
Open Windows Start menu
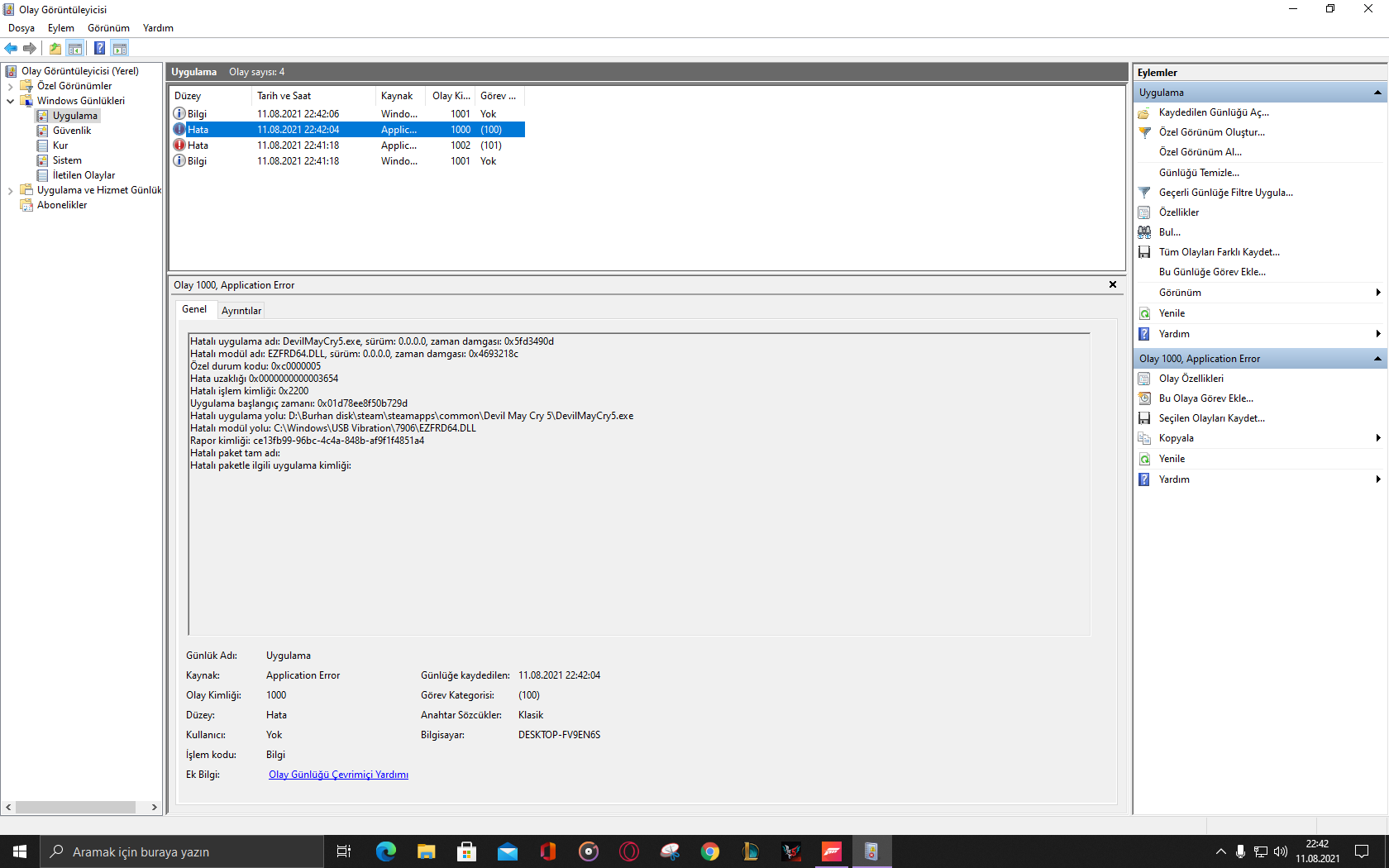pyautogui.click(x=20, y=851)
